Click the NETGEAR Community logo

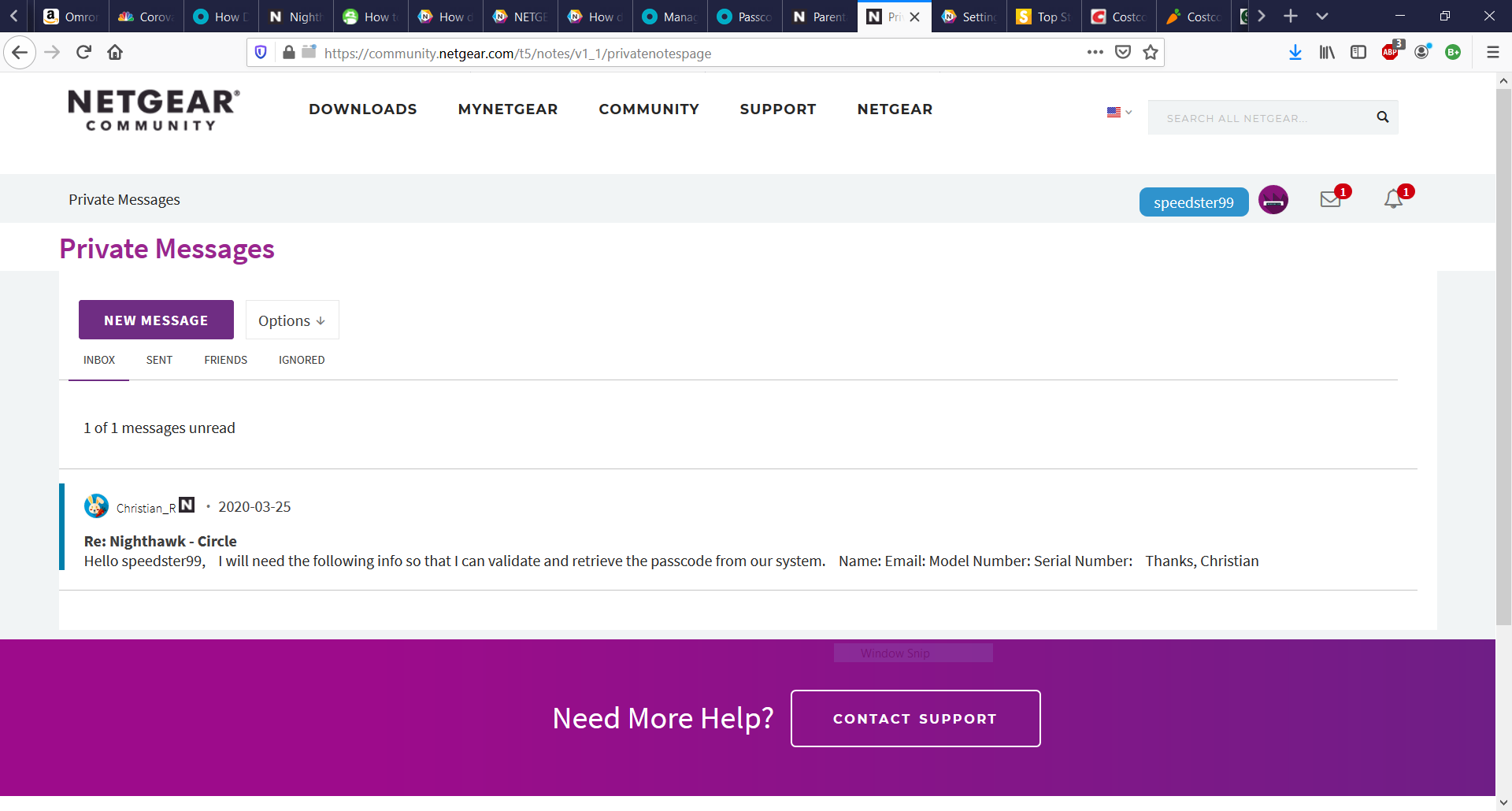tap(154, 110)
